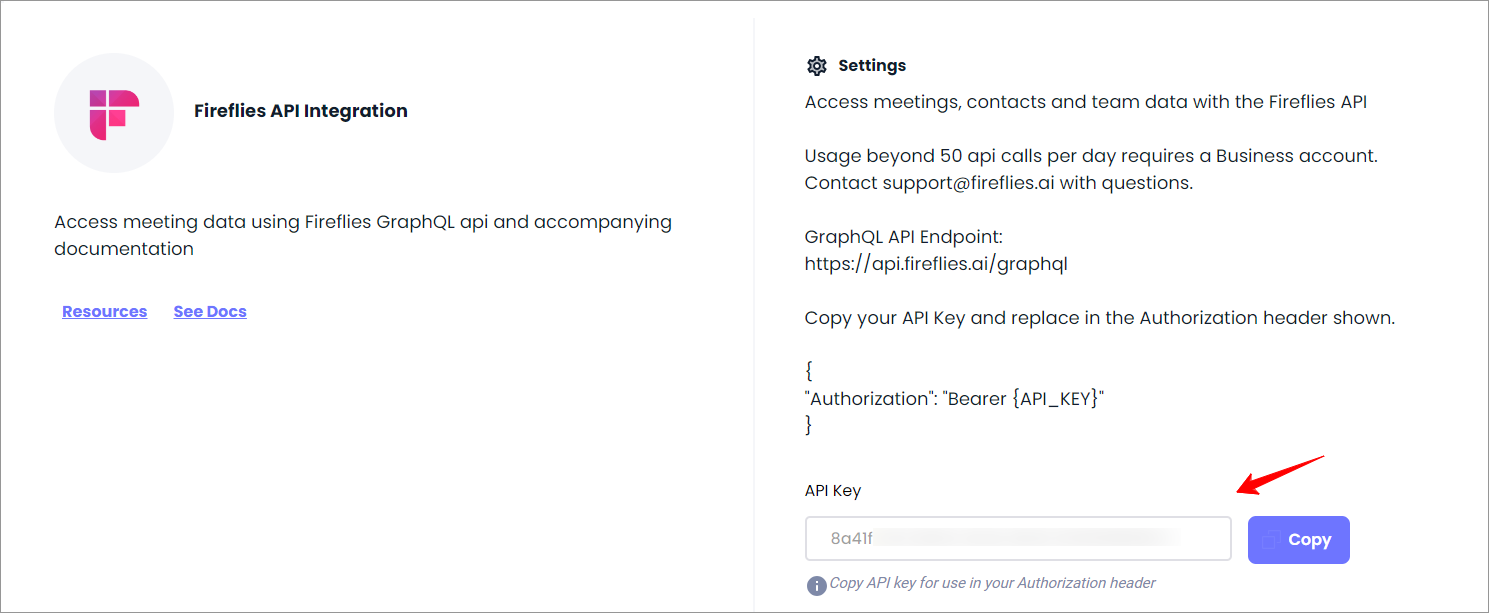The width and height of the screenshot is (1489, 613).
Task: Click the Settings heading text
Action: pos(872,66)
